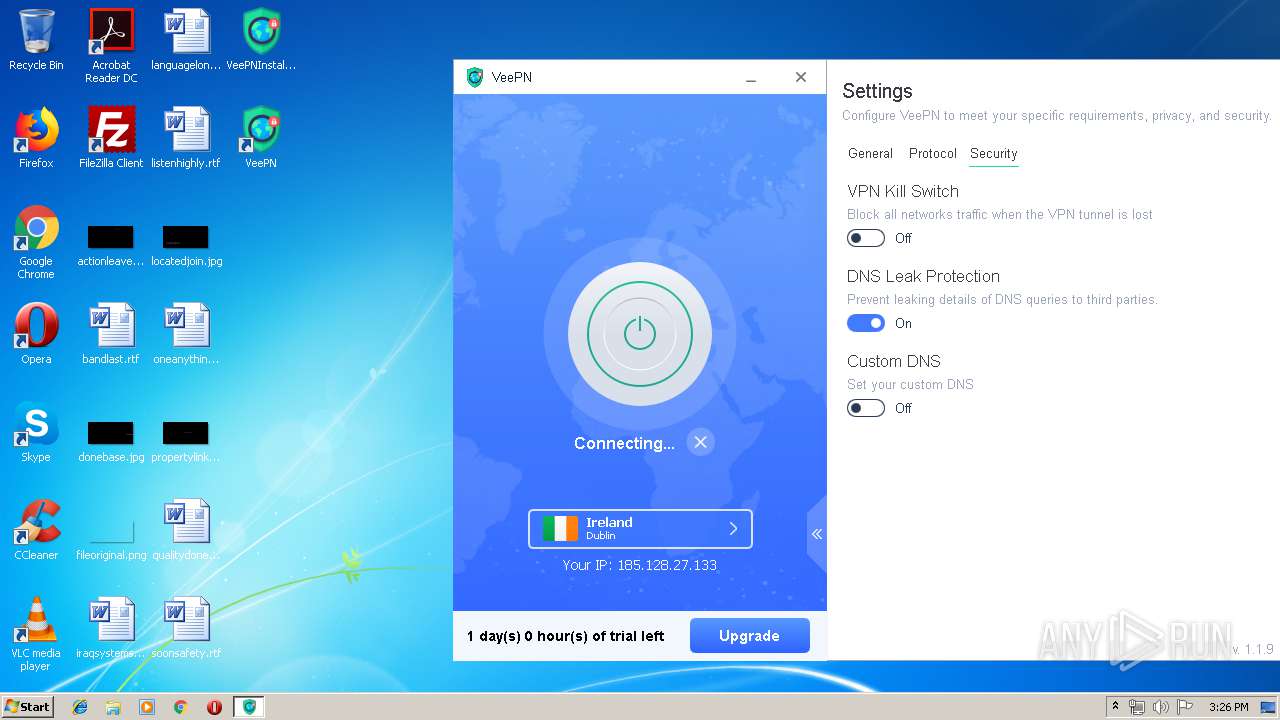
Task: Turn off DNS Leak Protection switch
Action: tap(866, 323)
